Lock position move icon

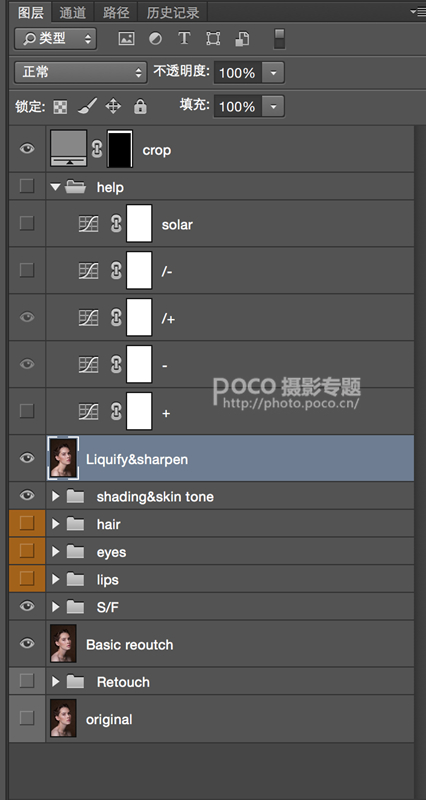coord(113,106)
